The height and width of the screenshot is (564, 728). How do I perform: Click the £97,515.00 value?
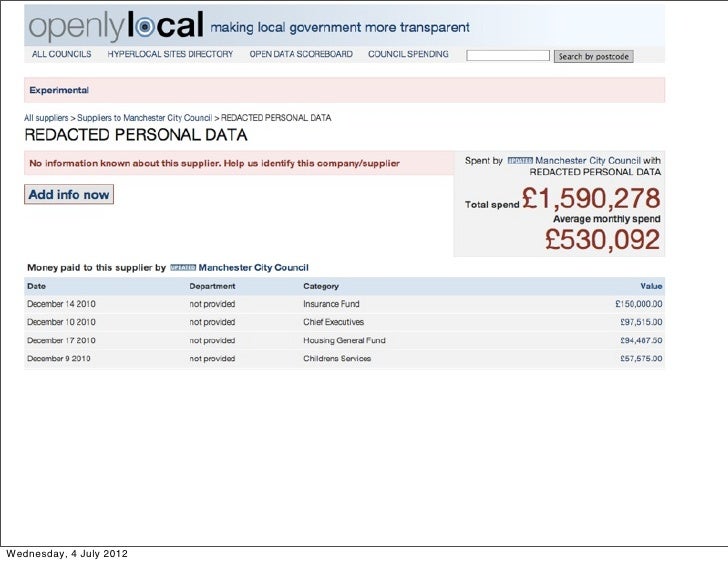click(x=641, y=322)
